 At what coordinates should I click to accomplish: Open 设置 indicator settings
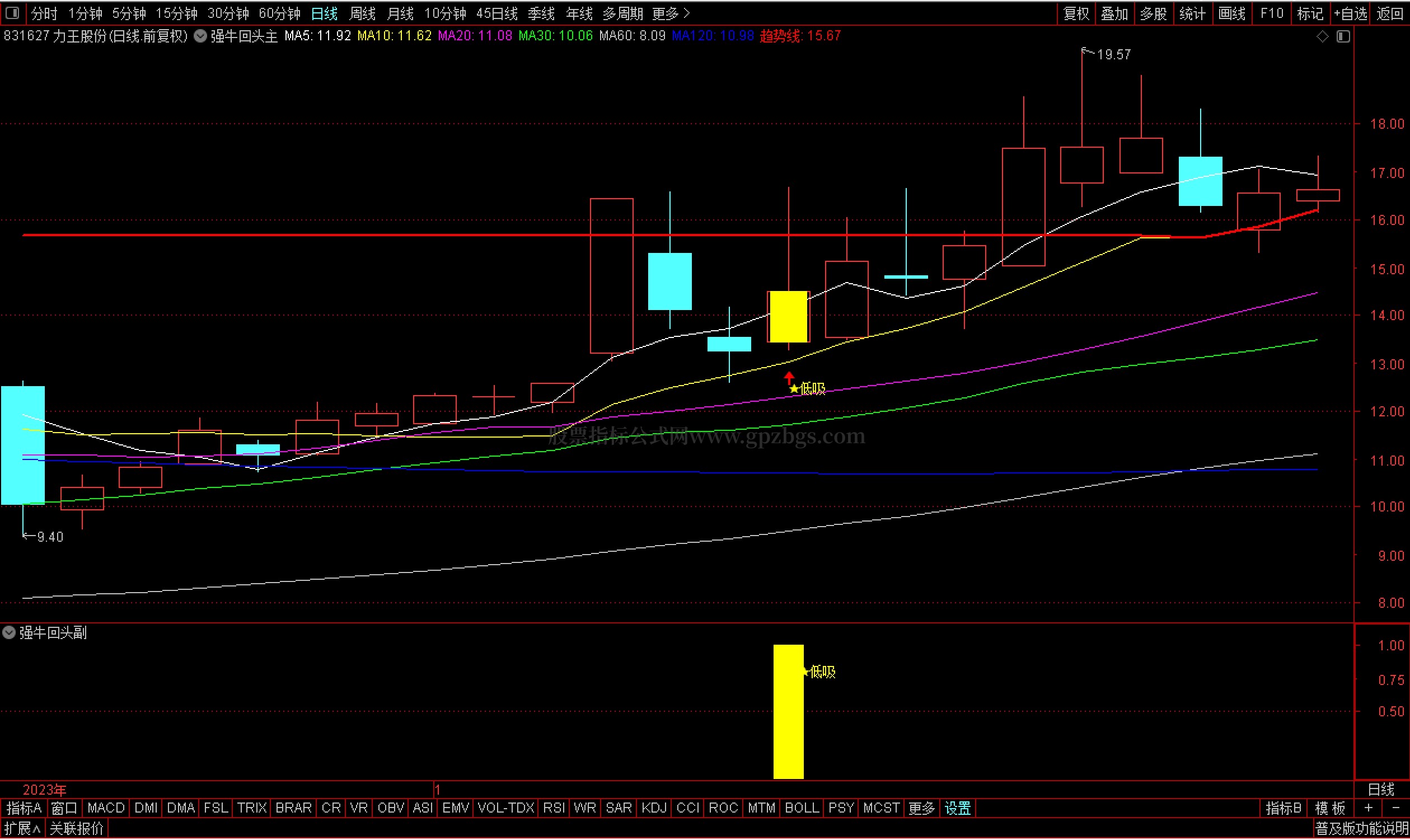point(958,808)
